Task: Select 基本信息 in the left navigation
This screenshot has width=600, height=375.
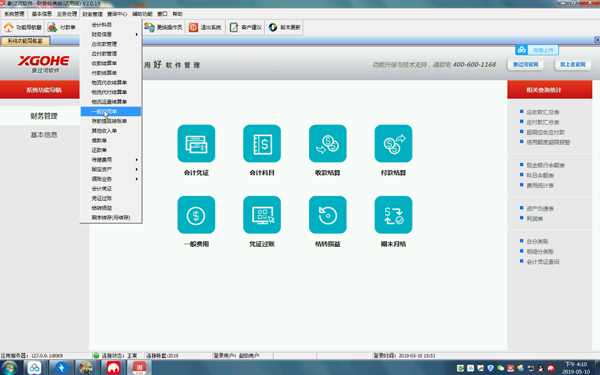Action: tap(44, 135)
